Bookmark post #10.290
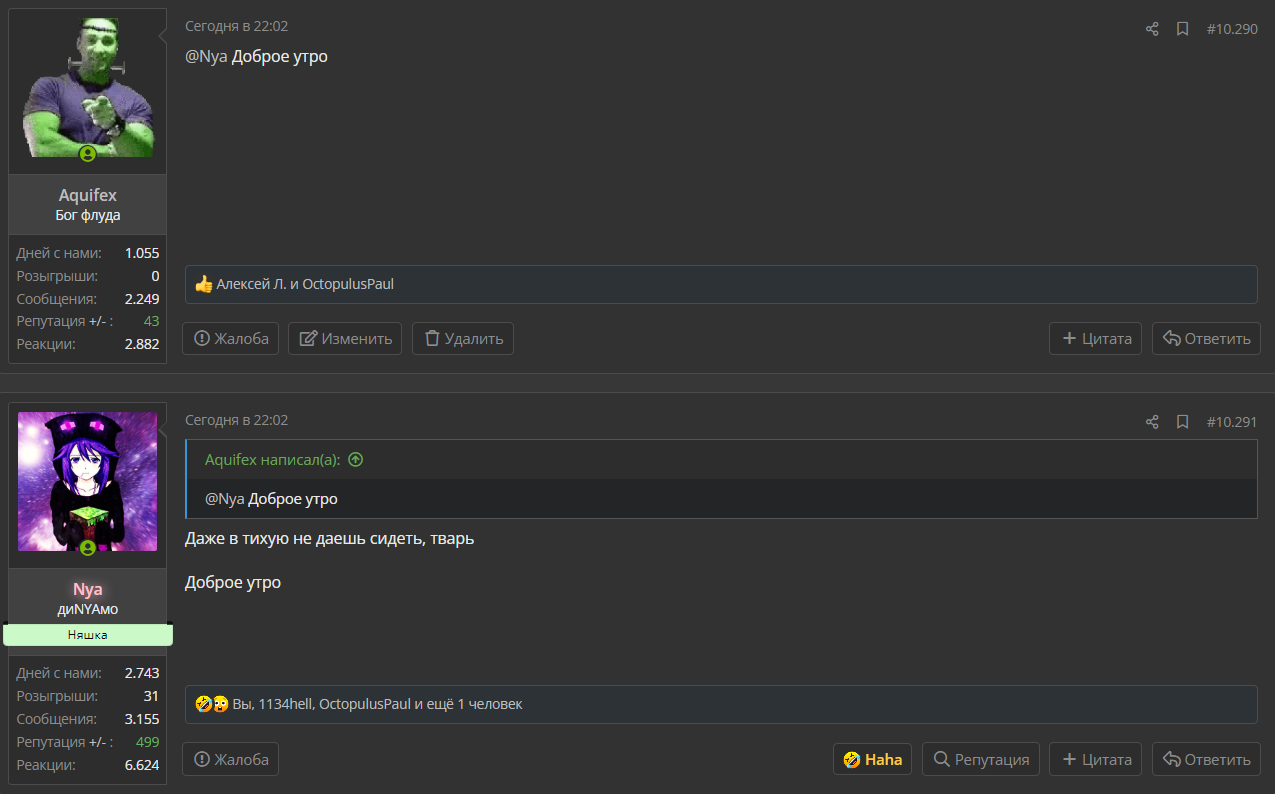The image size is (1275, 794). pyautogui.click(x=1182, y=29)
